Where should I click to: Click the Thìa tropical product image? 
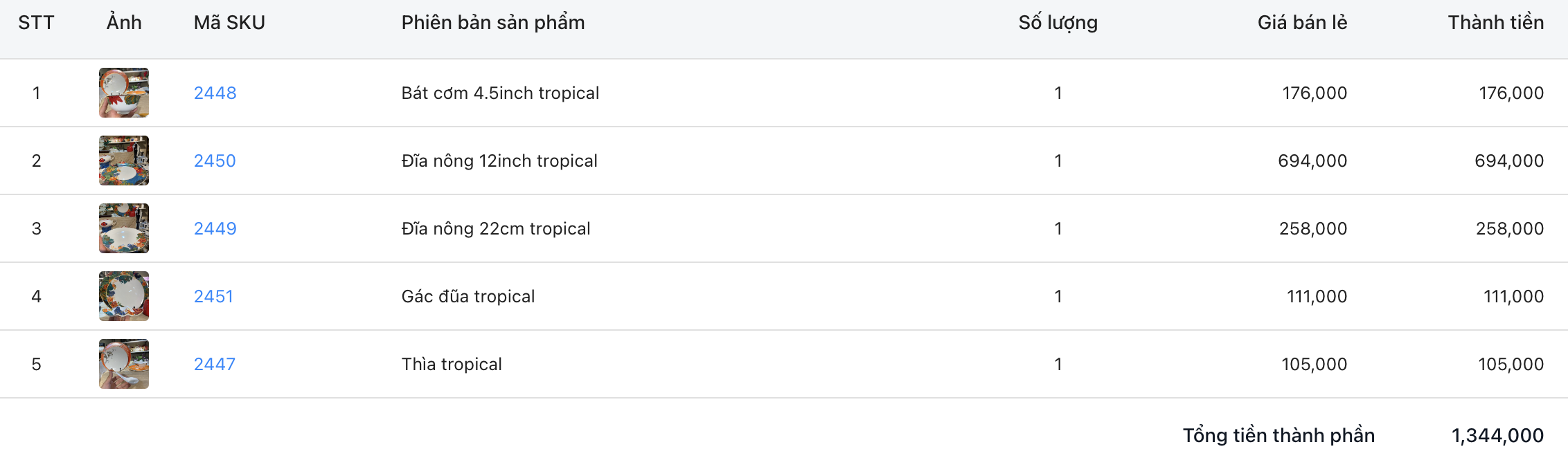tap(124, 364)
